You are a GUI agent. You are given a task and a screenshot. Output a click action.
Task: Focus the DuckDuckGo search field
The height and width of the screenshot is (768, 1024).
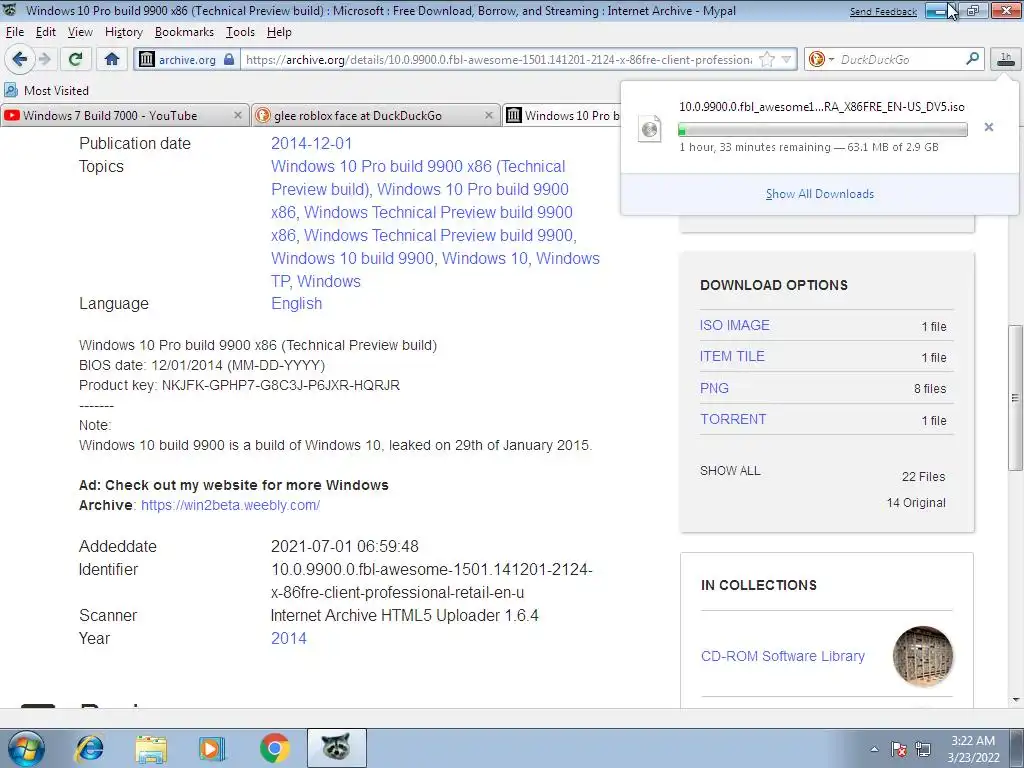(x=900, y=59)
